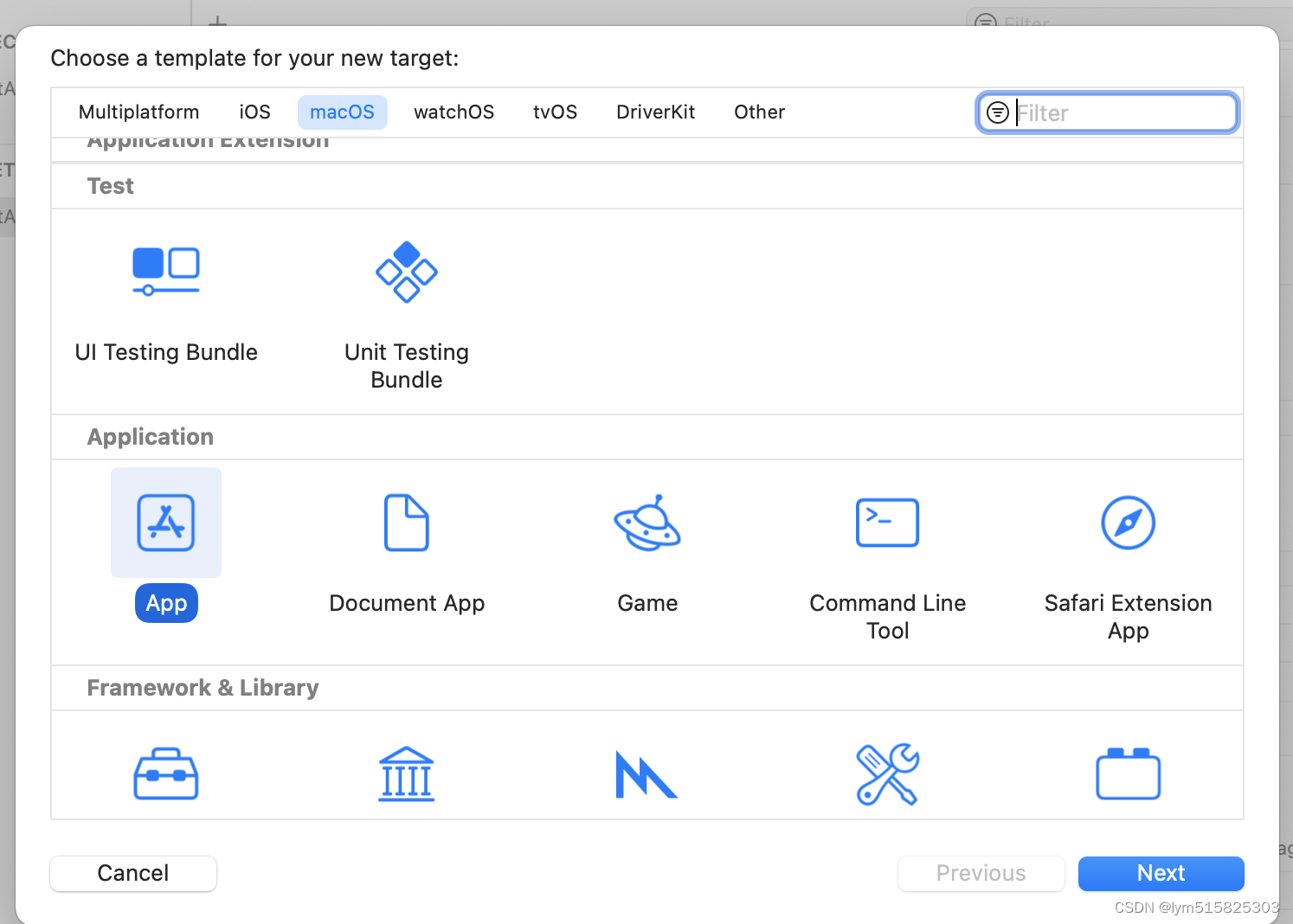Open the DriverKit template section

655,112
